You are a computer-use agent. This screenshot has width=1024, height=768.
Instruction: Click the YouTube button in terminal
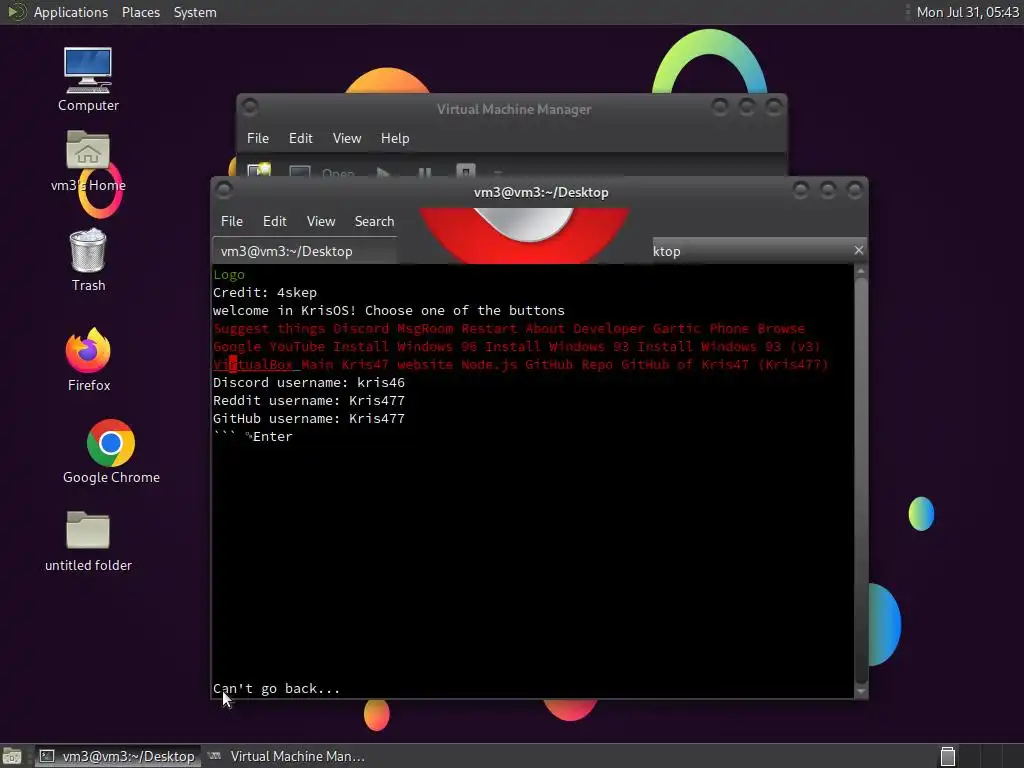click(x=296, y=346)
